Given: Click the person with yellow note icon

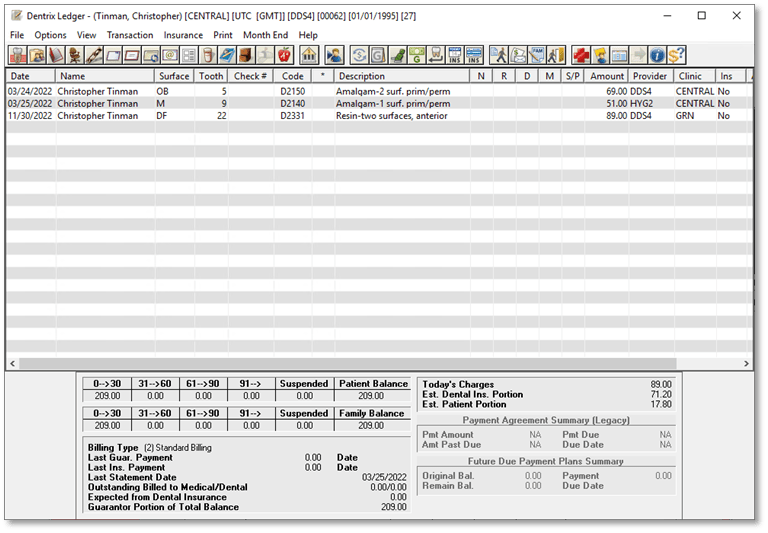Looking at the screenshot, I should point(600,55).
